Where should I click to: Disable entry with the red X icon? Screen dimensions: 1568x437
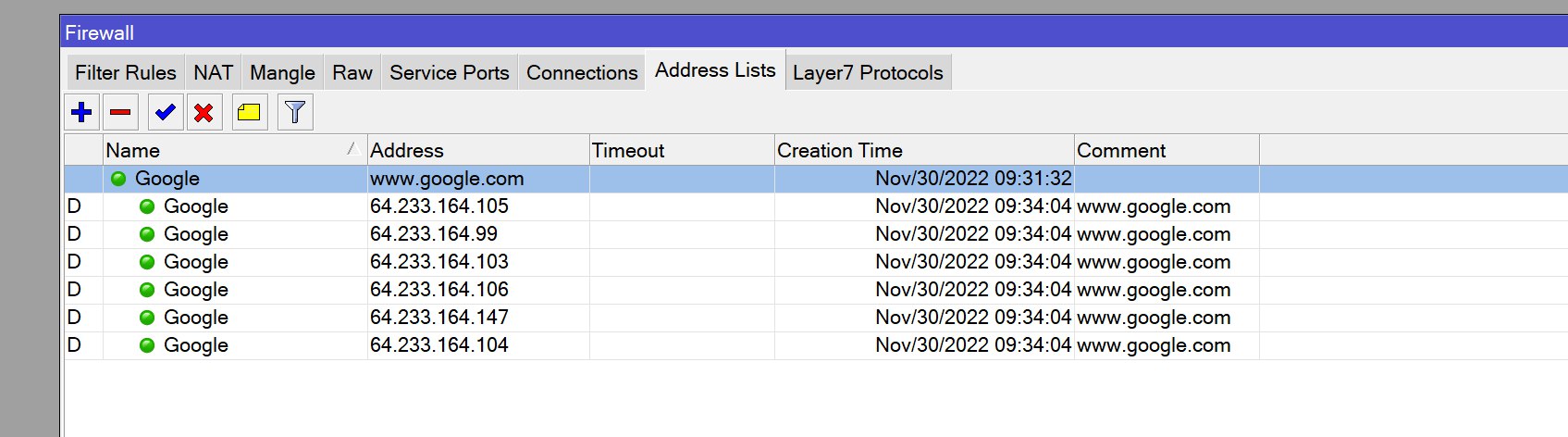tap(204, 113)
